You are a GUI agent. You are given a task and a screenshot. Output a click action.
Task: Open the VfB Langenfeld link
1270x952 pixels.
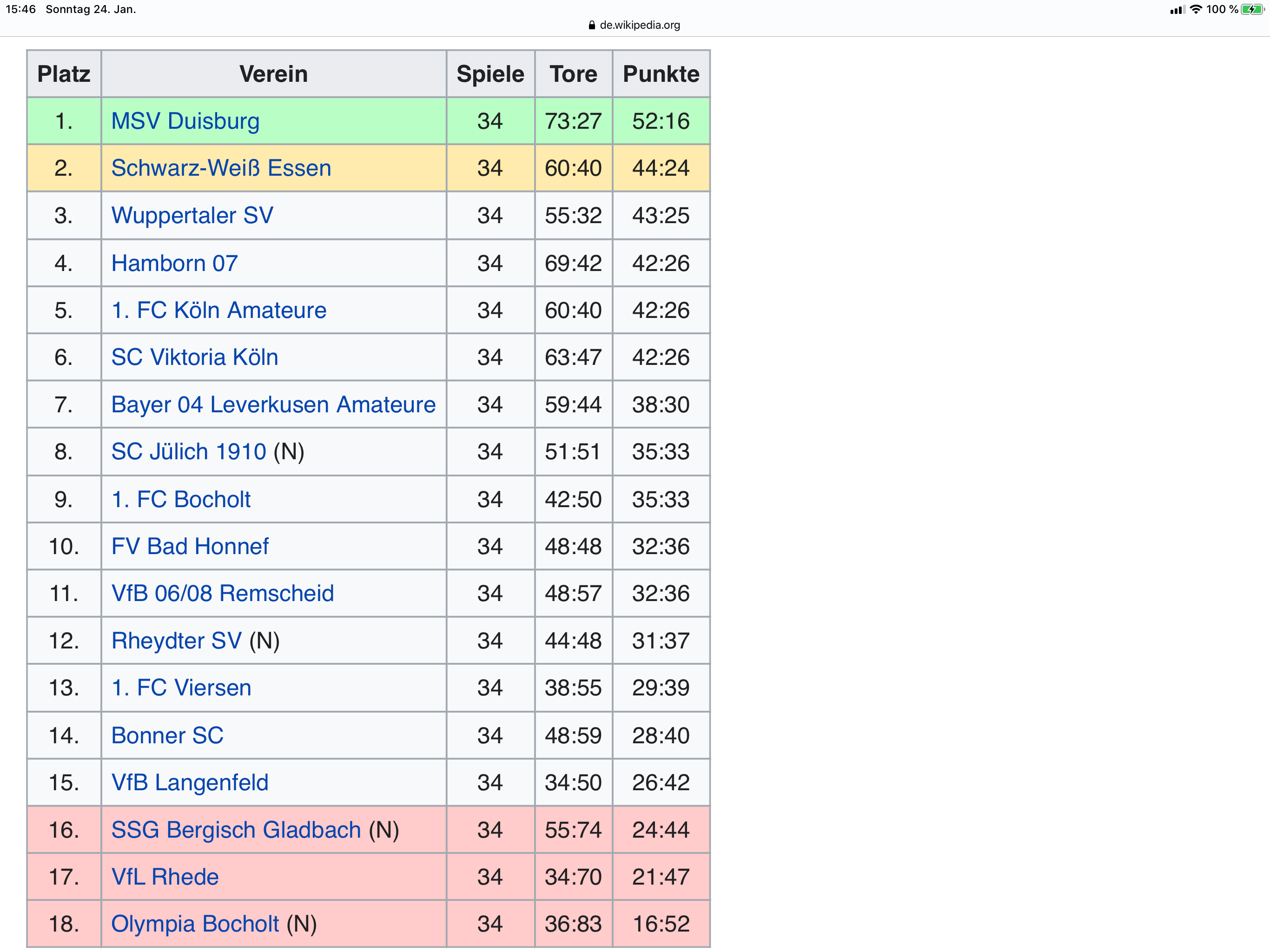tap(190, 783)
